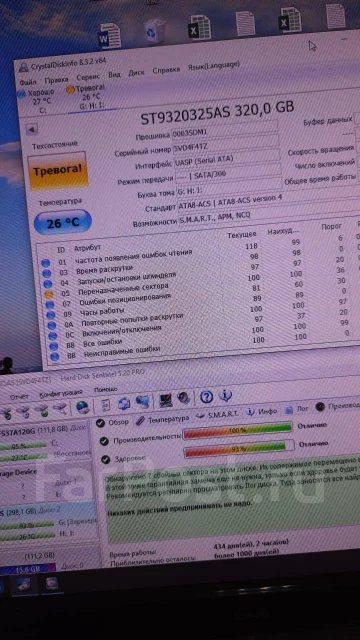The width and height of the screenshot is (360, 640).
Task: Click the orange status circle beside Тревога
Action: click(71, 90)
